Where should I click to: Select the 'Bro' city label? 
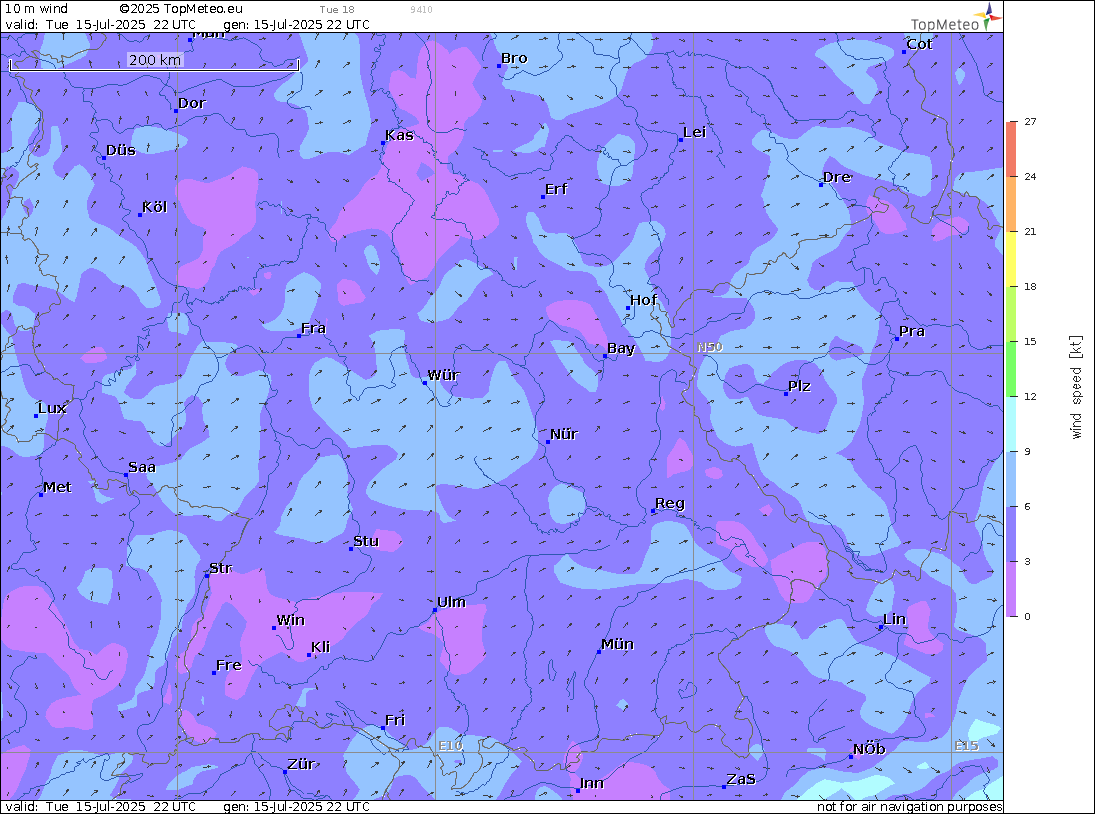(x=514, y=59)
